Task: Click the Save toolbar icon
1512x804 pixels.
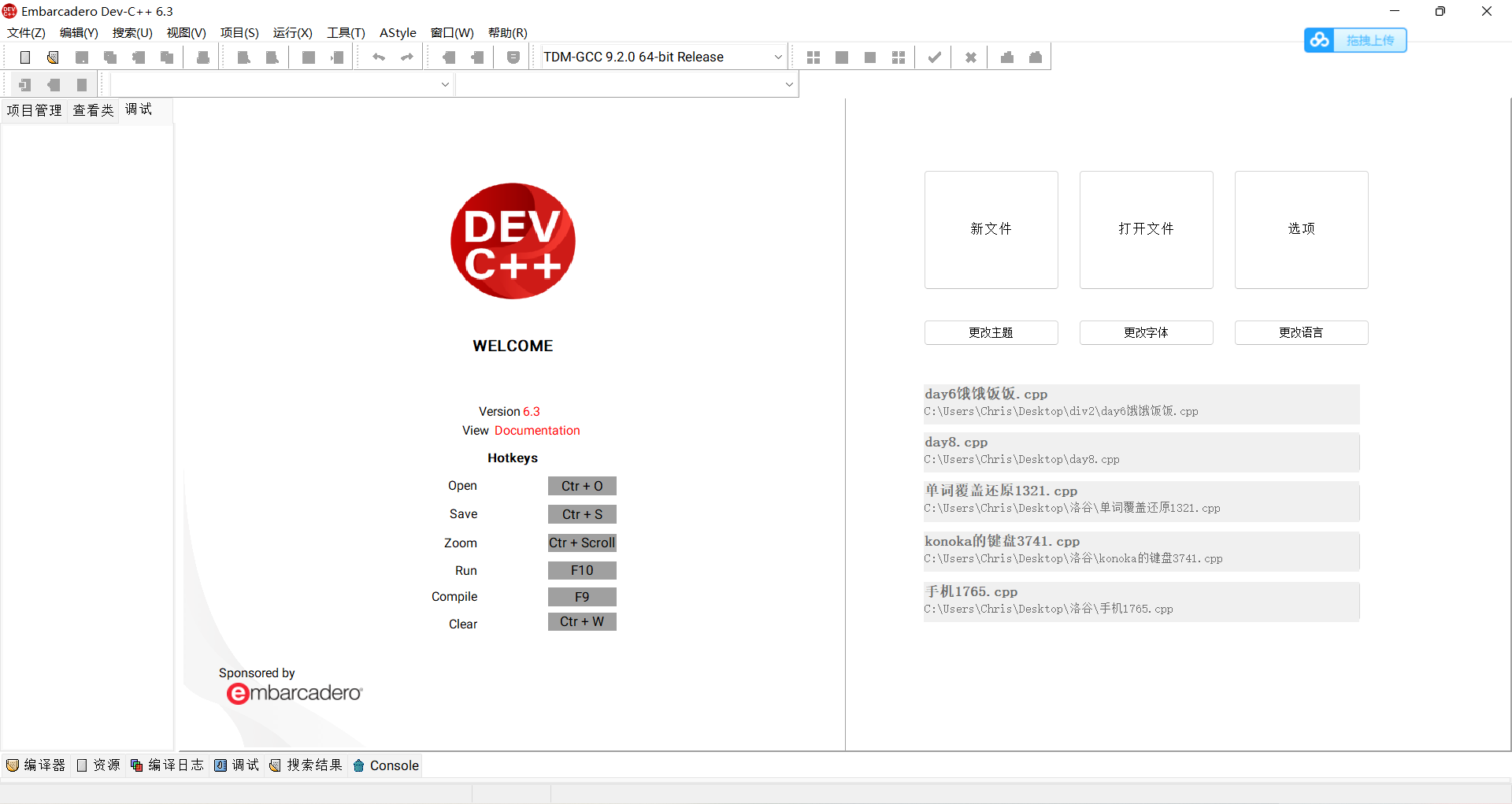Action: click(x=82, y=57)
